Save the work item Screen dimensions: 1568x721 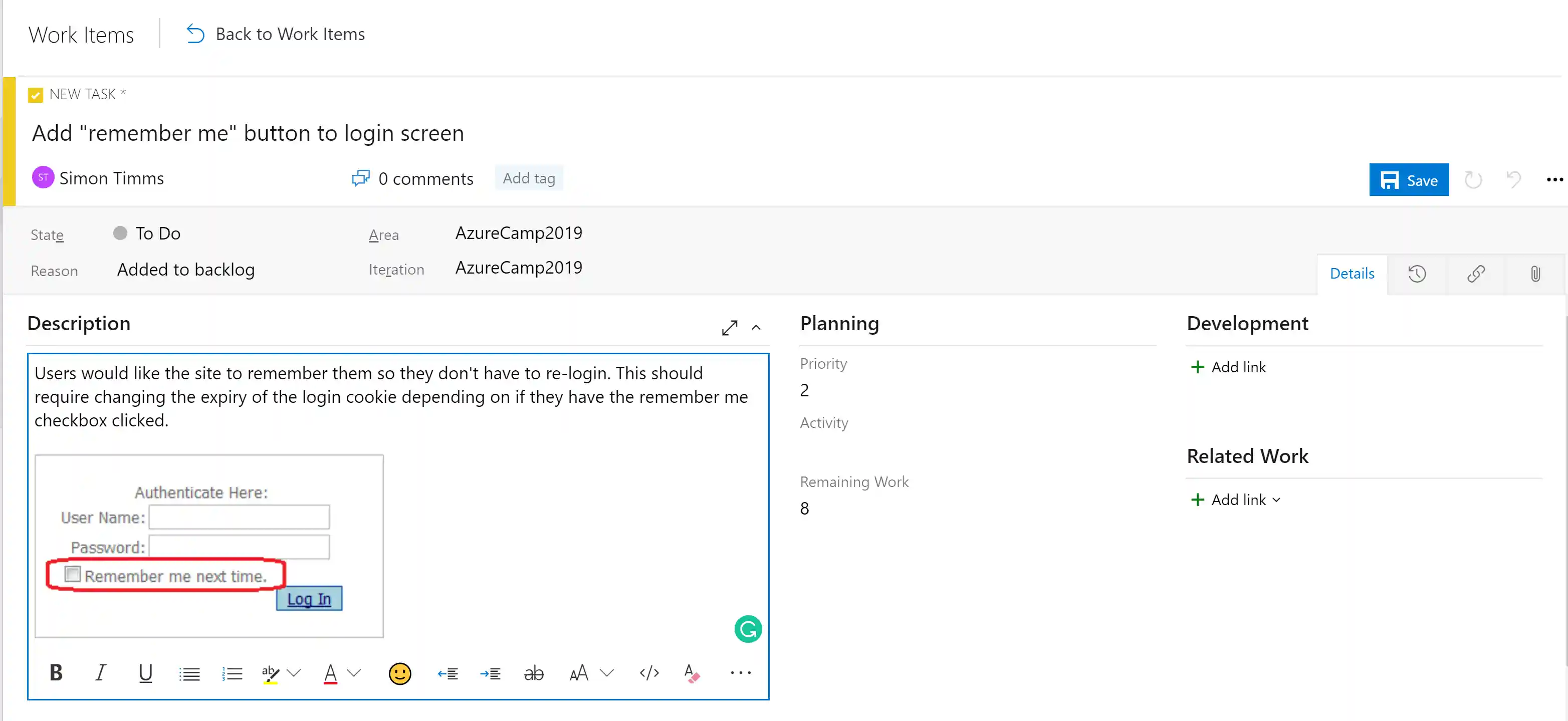(x=1409, y=179)
